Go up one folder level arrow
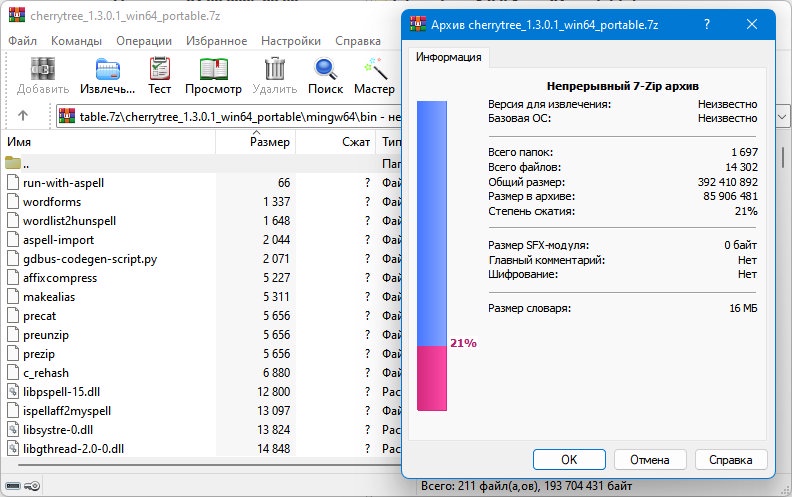Viewport: 792px width, 497px height. coord(23,116)
